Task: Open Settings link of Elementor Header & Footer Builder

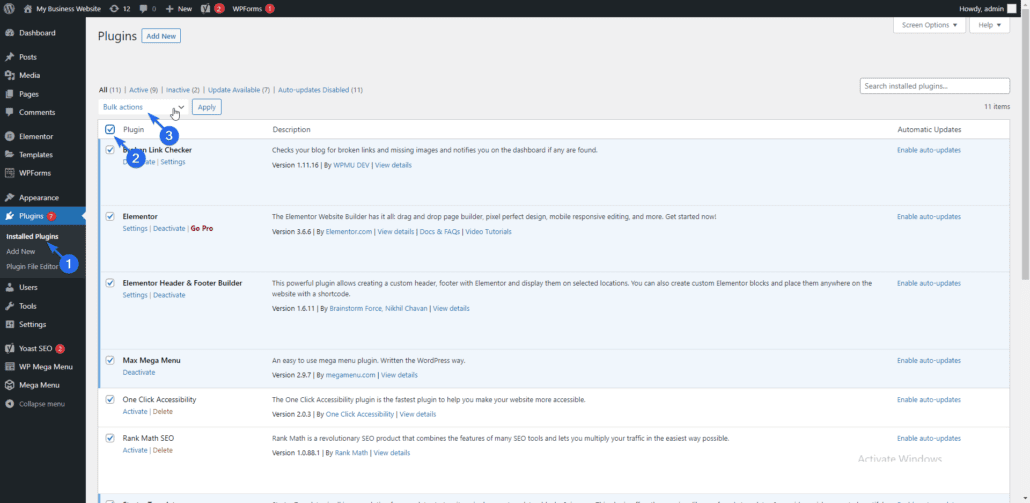Action: [x=135, y=295]
